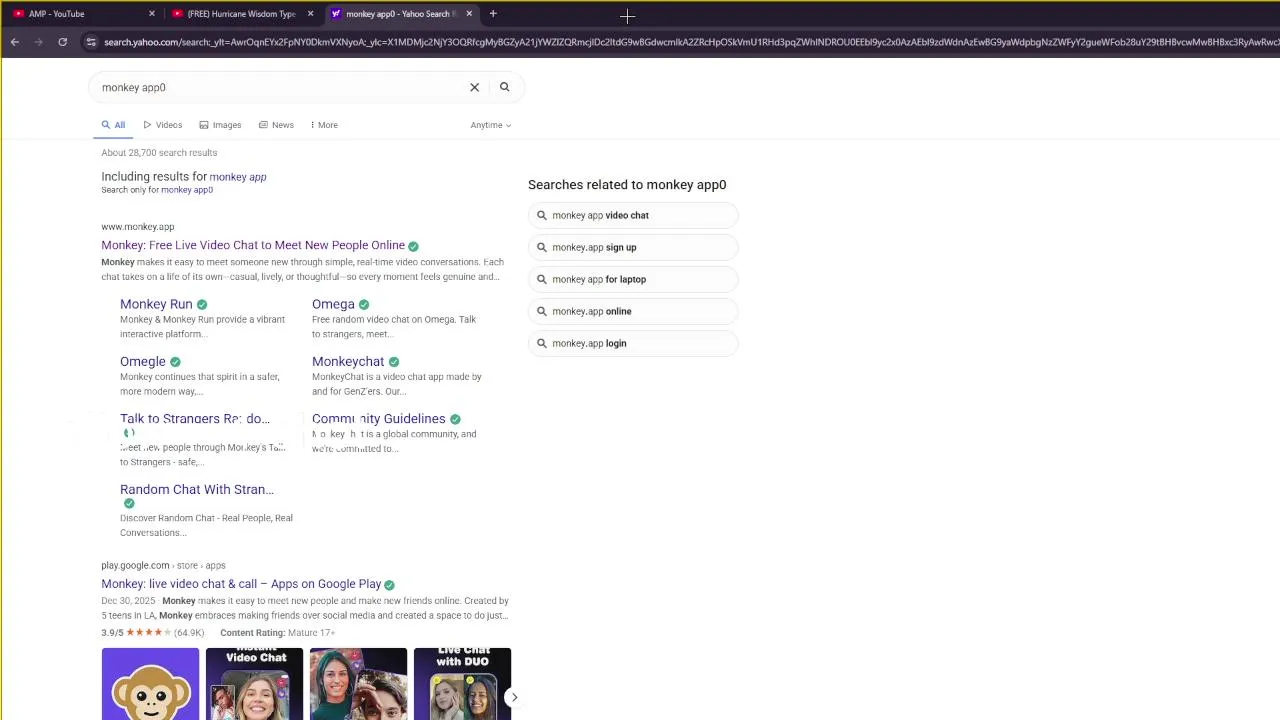Click magnifier icon beside monkey.app login

(542, 343)
